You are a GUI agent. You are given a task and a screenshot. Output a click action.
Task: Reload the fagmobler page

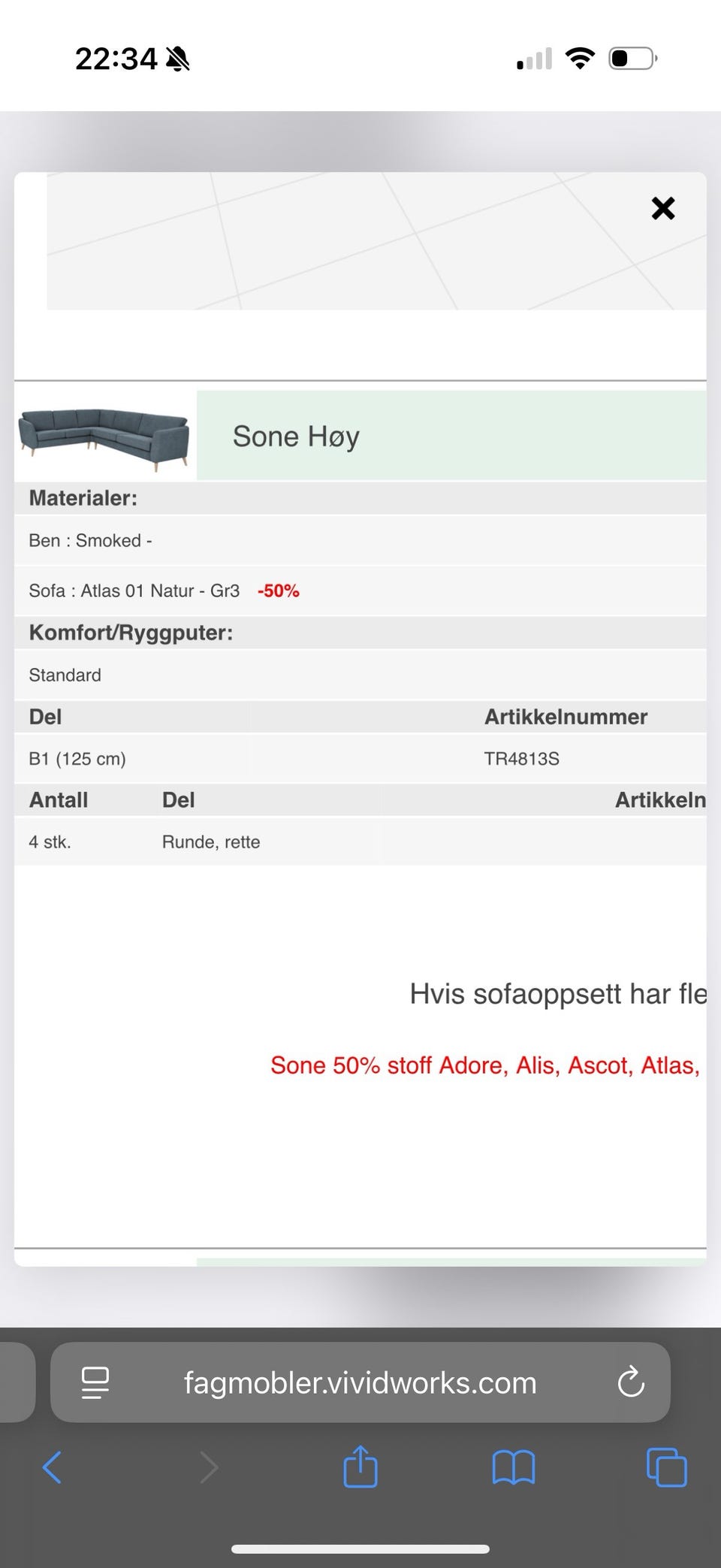[631, 1382]
